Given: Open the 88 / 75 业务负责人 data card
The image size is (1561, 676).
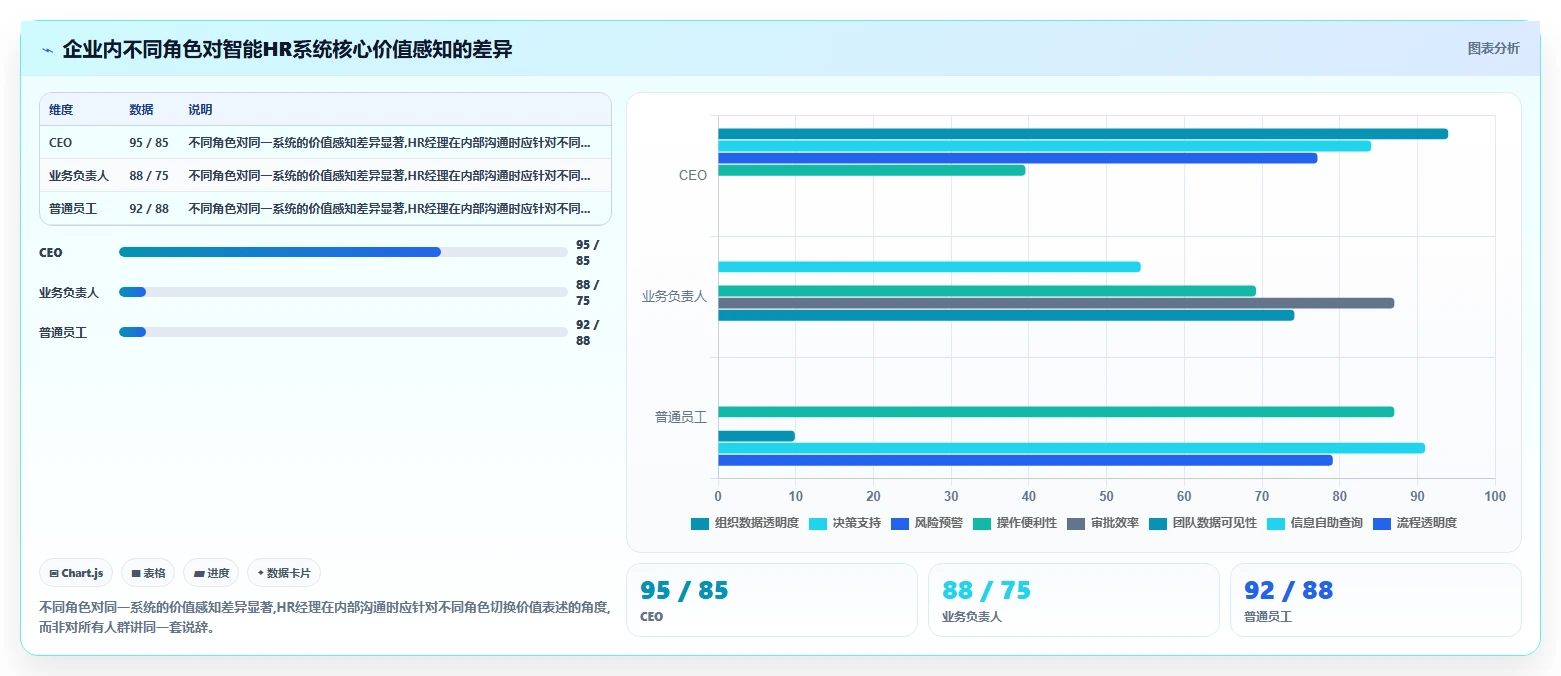Looking at the screenshot, I should coord(1073,600).
